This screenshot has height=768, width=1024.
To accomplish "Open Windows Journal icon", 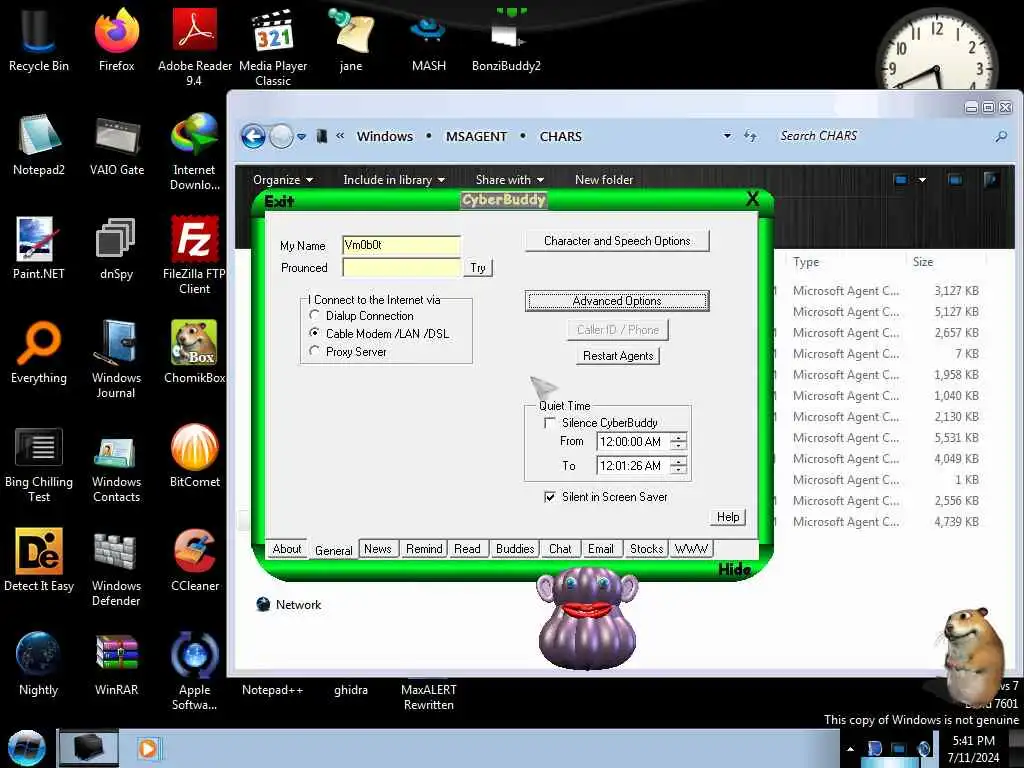I will coord(116,359).
